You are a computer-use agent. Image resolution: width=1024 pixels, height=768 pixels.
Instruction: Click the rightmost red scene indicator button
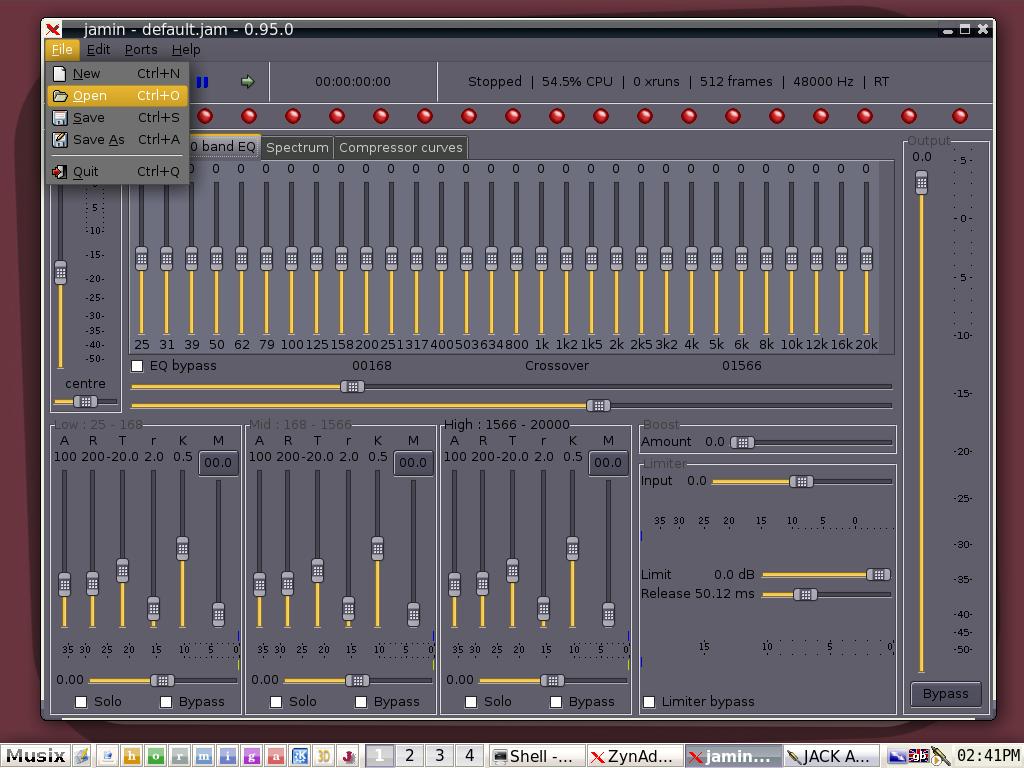[x=960, y=117]
